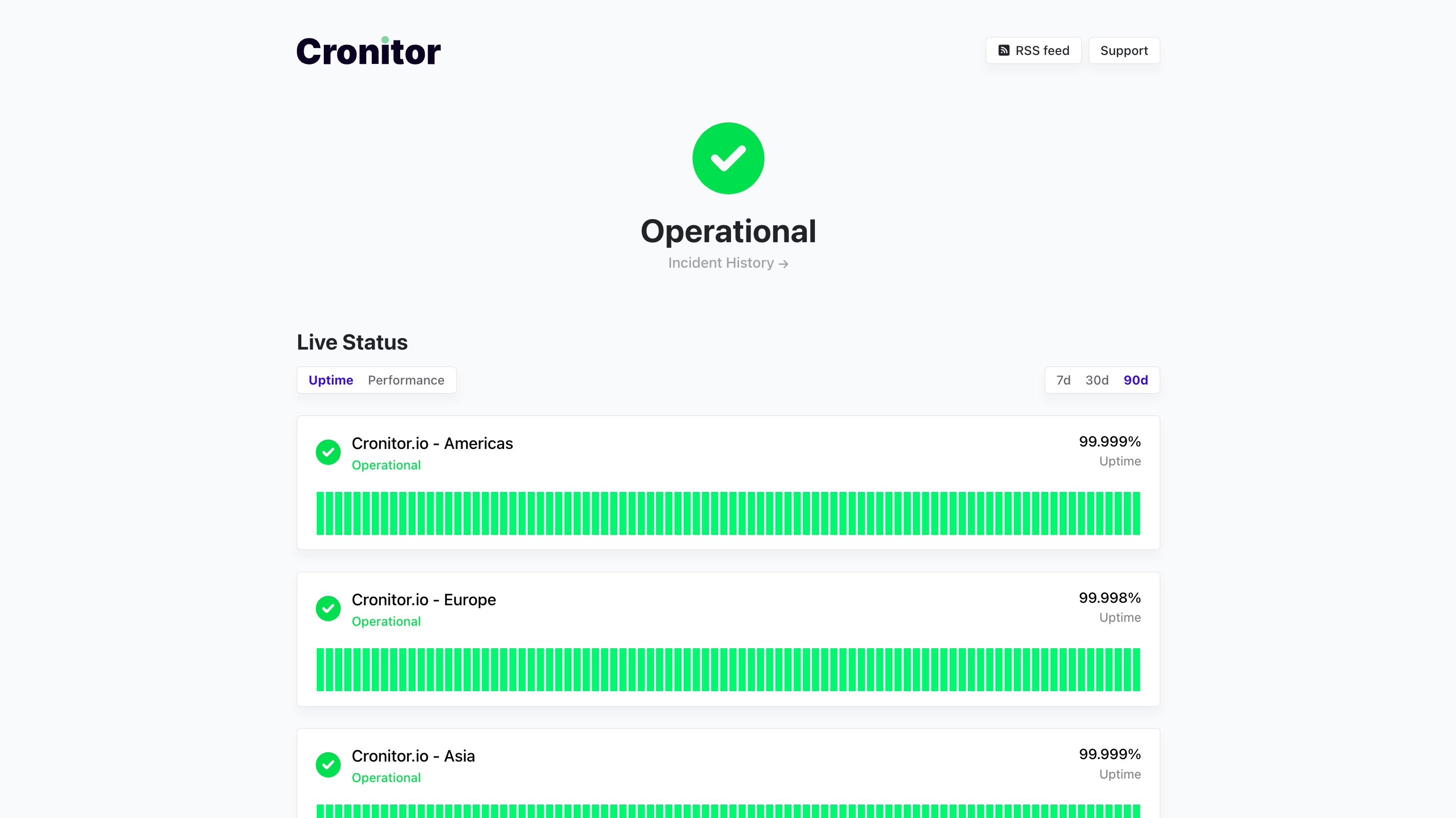Switch the date range to 7d
This screenshot has height=818, width=1456.
[x=1063, y=380]
